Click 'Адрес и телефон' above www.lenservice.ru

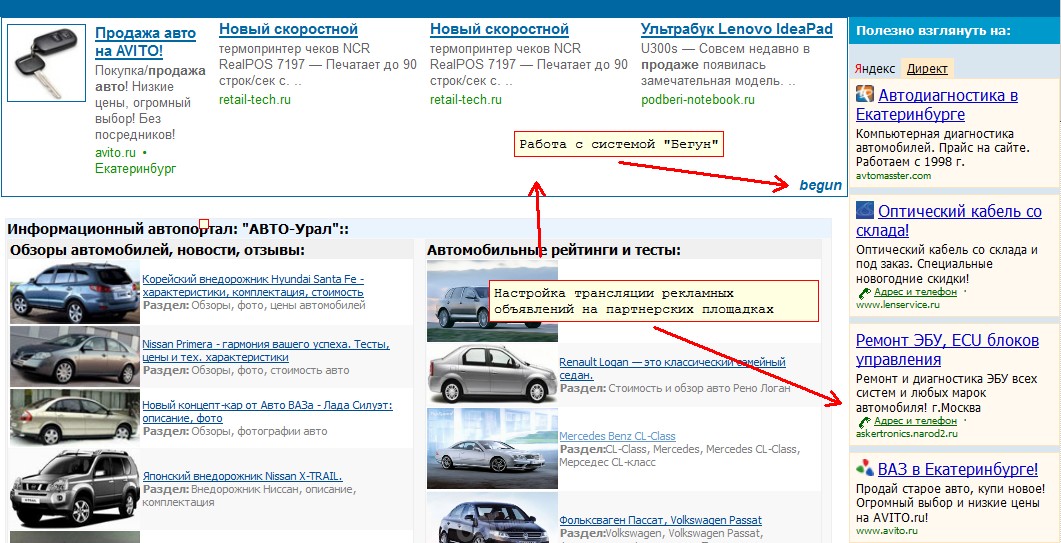pyautogui.click(x=916, y=292)
